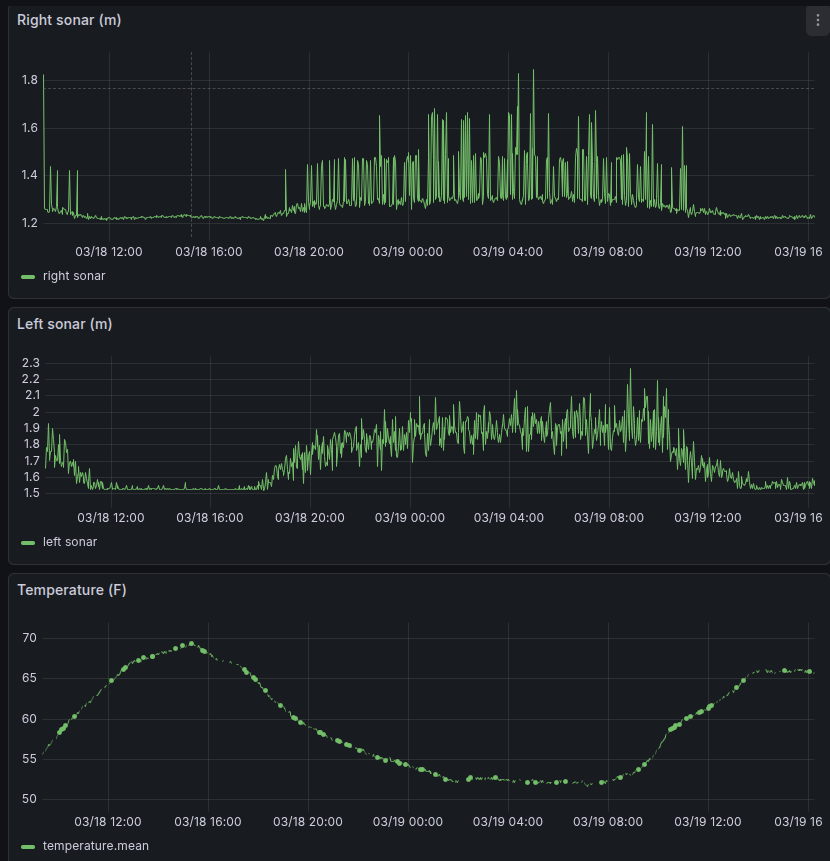
Task: Click the 70 tick on Temperature axis
Action: pos(29,638)
